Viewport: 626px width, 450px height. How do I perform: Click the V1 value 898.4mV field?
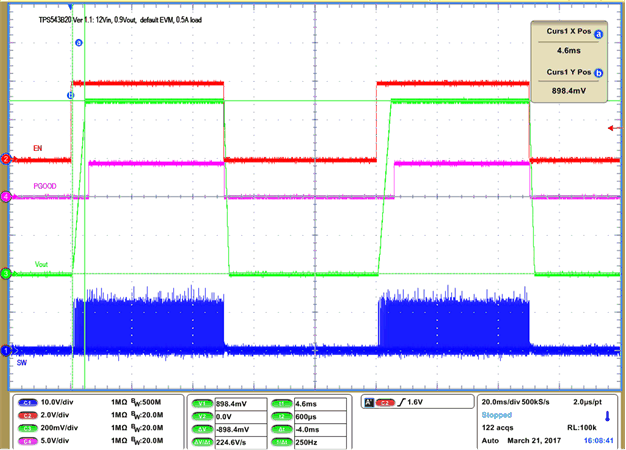(x=241, y=404)
